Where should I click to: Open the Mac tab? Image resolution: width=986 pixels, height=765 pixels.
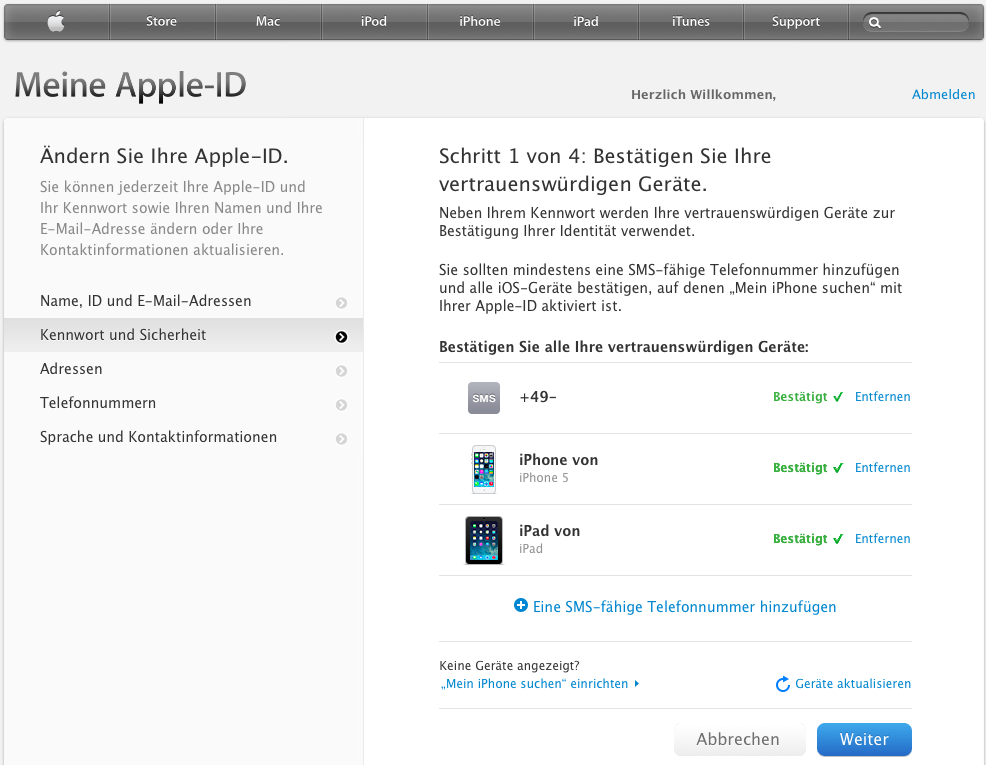point(268,21)
